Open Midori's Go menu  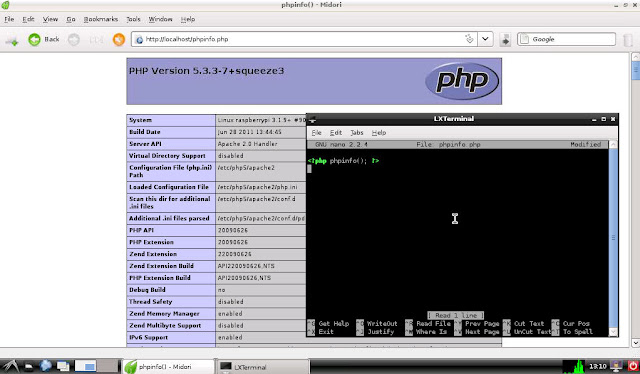point(71,19)
